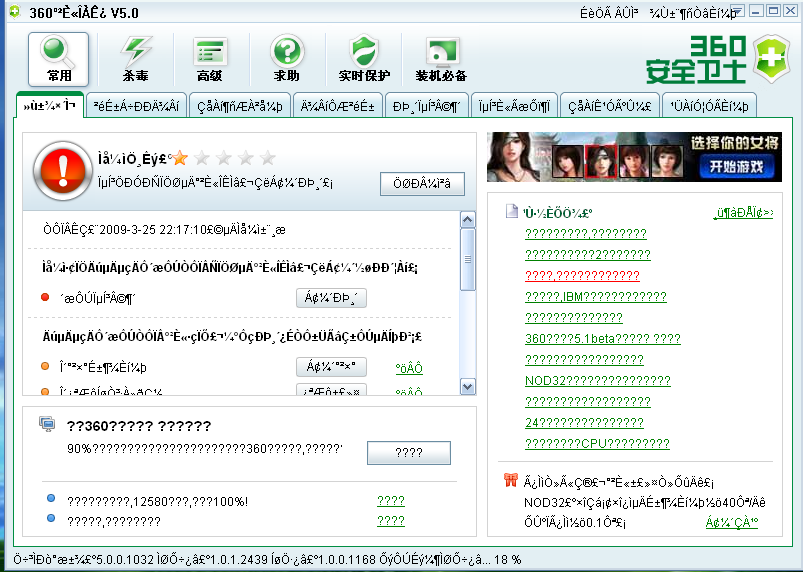Select the active '»ù±¾×´Ì¬' tab
This screenshot has width=803, height=572.
pos(50,106)
